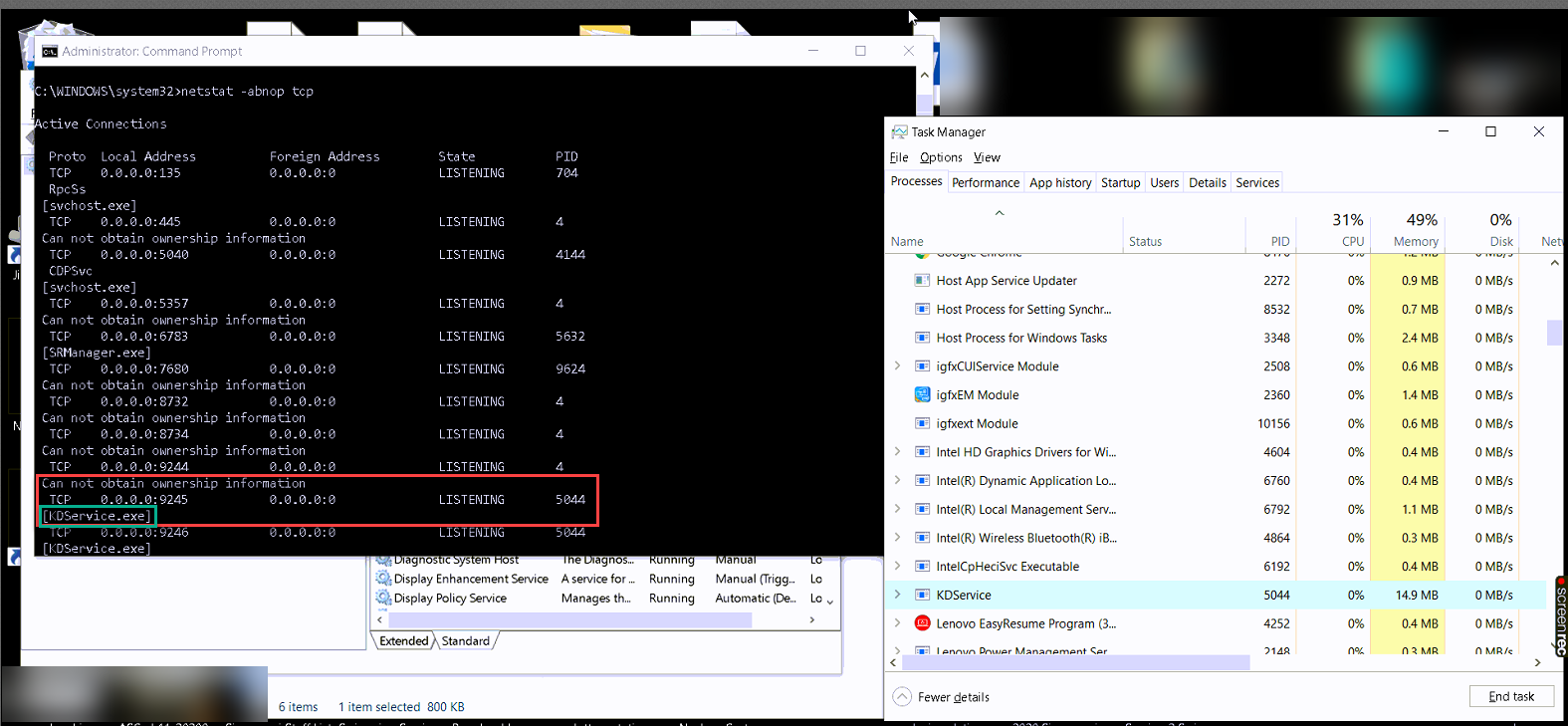Click the Display Enhancement Service gear icon
This screenshot has height=726, width=1568.
383,579
